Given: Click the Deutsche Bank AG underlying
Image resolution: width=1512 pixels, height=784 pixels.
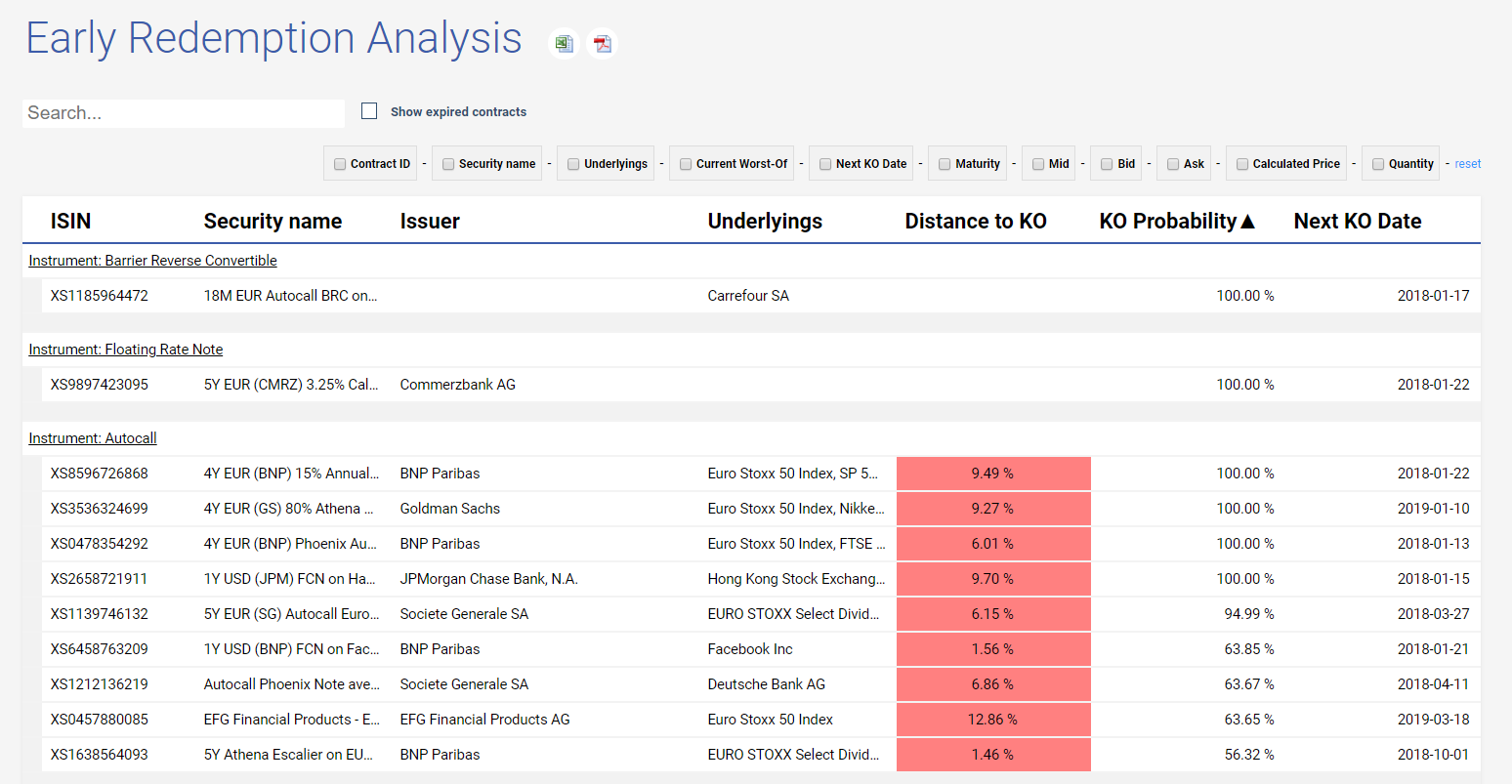Looking at the screenshot, I should pyautogui.click(x=767, y=684).
